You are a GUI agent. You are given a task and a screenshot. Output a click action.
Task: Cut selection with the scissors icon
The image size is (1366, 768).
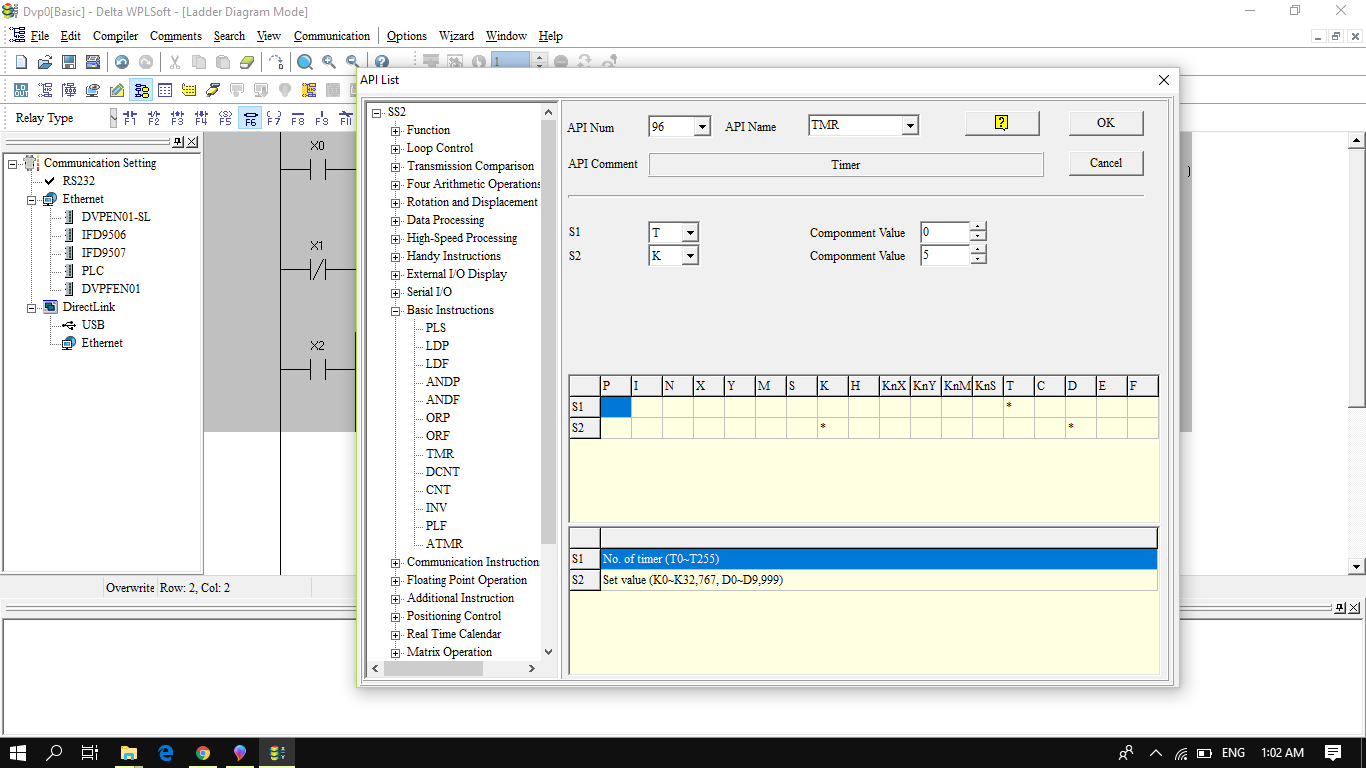click(x=174, y=61)
